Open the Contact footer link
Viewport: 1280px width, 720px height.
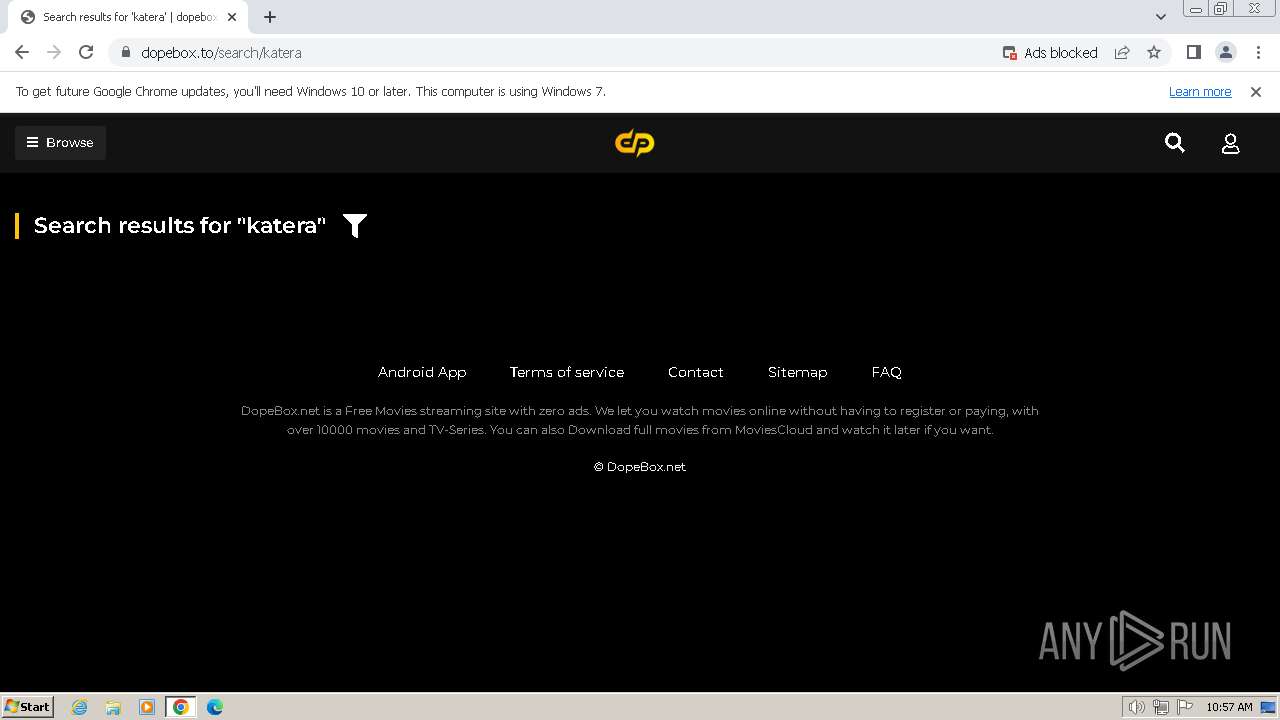[x=696, y=372]
